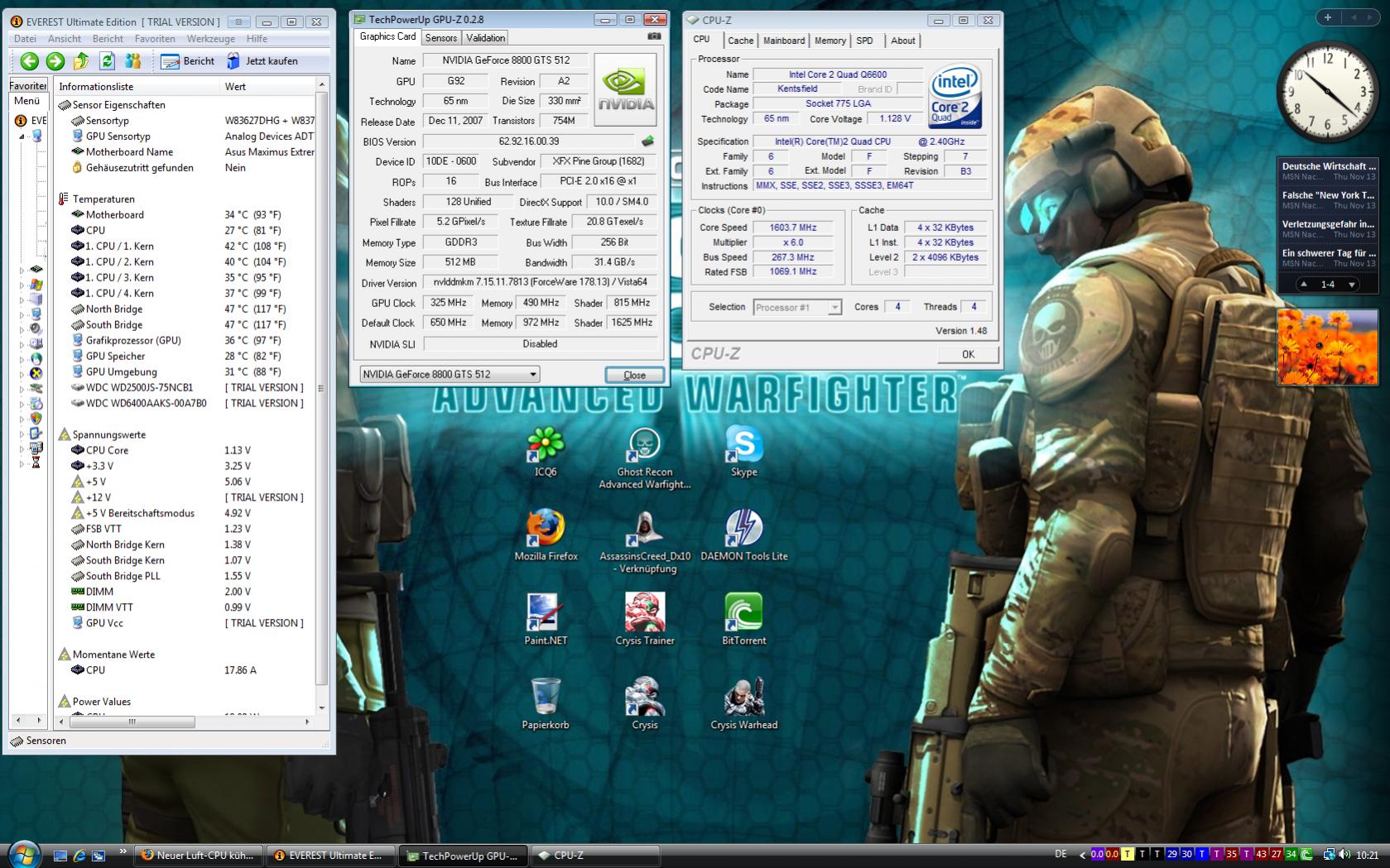Open Paint.NET from the desktop
Viewport: 1390px width, 868px height.
coord(546,621)
